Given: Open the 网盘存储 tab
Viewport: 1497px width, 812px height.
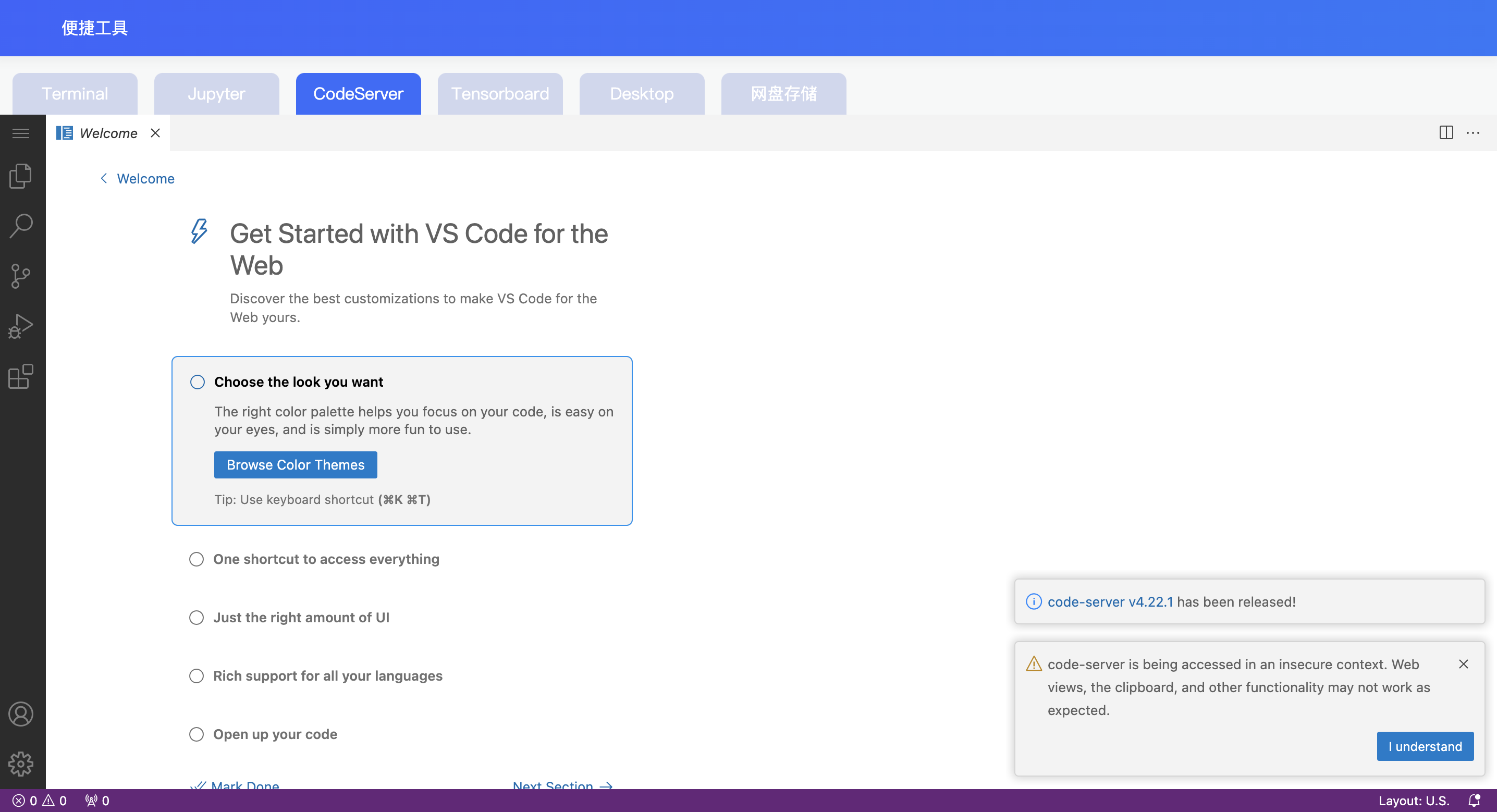Looking at the screenshot, I should pos(784,94).
